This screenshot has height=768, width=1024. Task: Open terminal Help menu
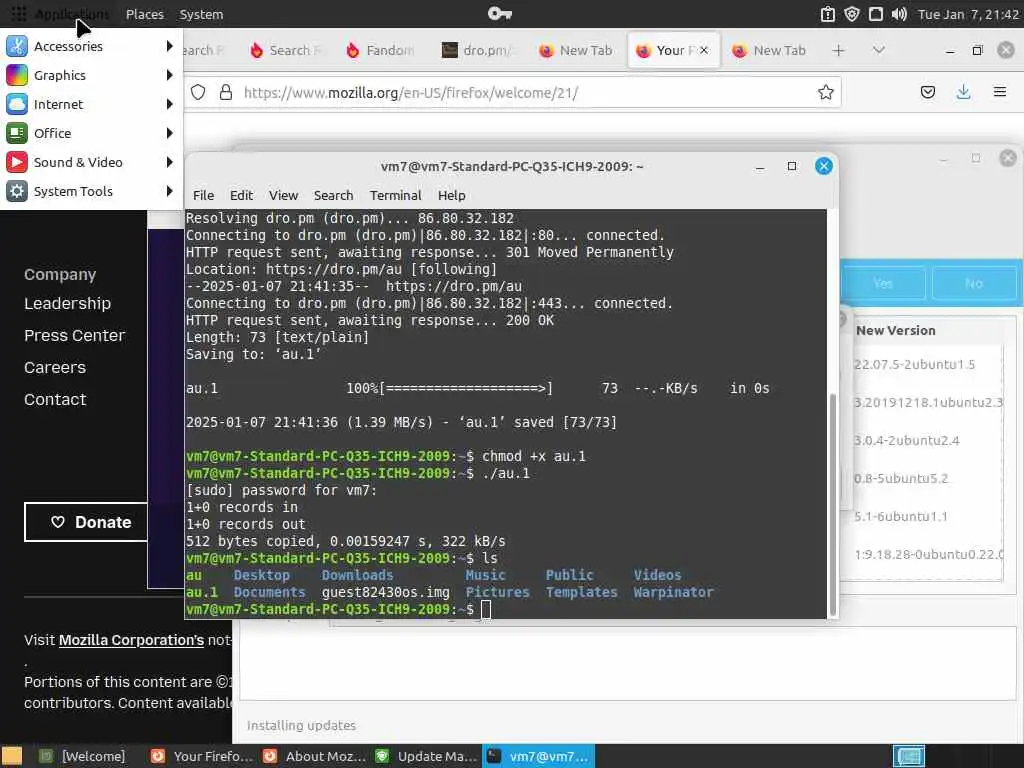(451, 195)
